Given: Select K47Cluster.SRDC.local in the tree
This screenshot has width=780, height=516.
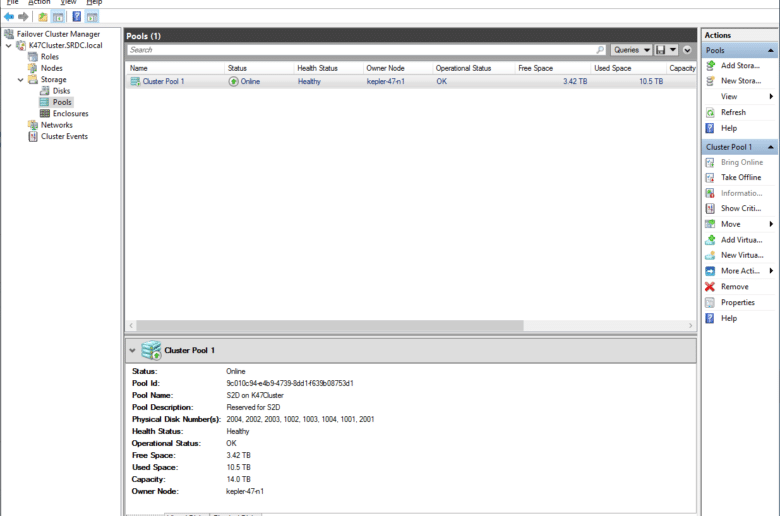Looking at the screenshot, I should 65,45.
